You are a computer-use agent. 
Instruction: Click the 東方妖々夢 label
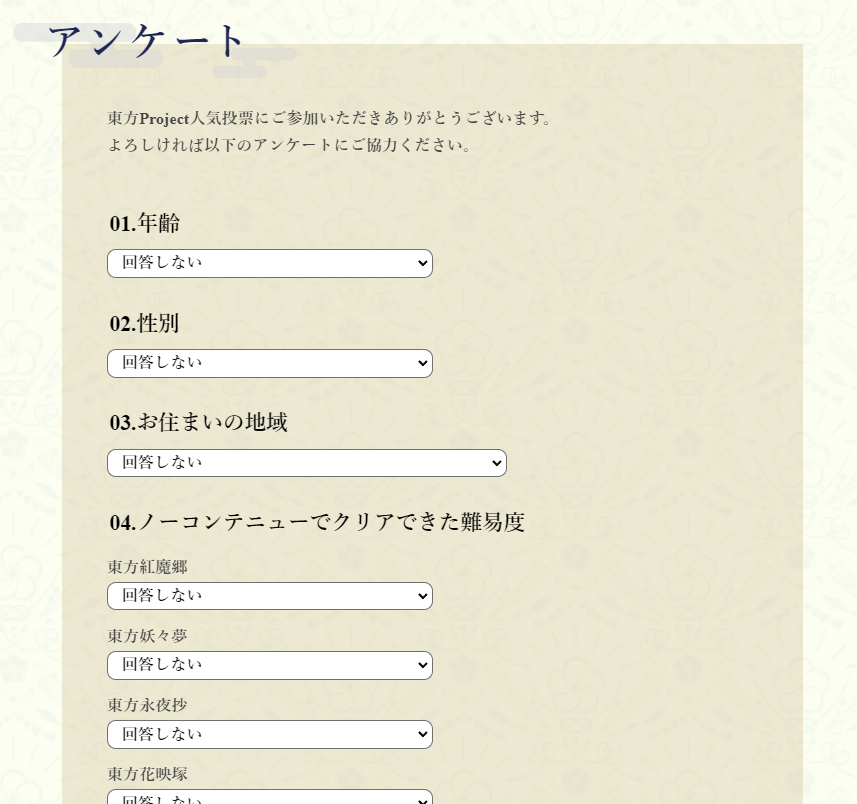[x=148, y=636]
